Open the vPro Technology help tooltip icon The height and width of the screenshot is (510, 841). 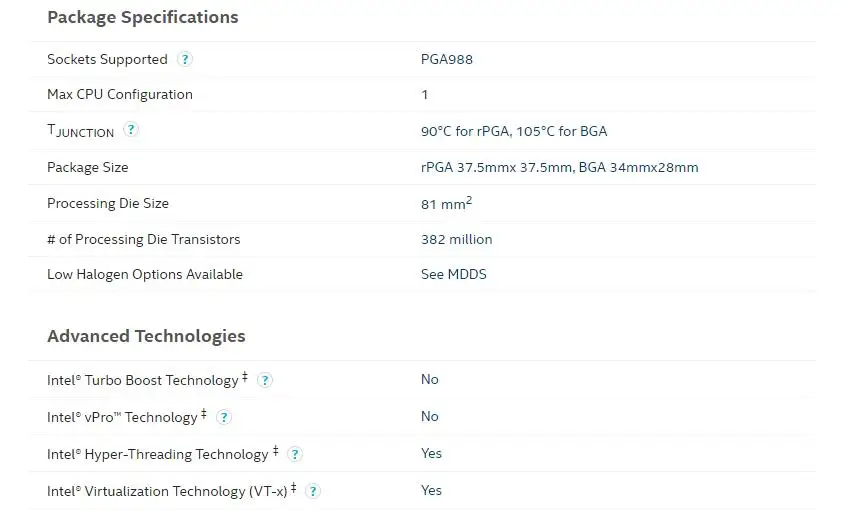[224, 417]
